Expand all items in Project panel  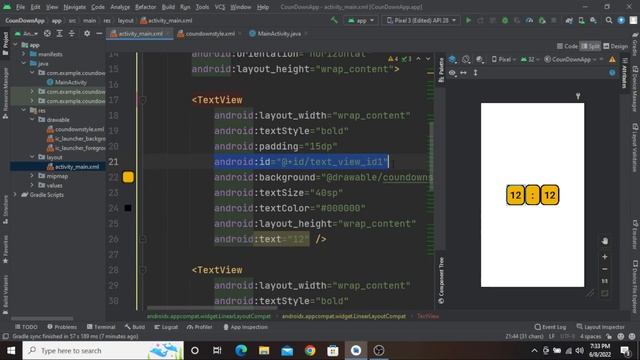click(60, 33)
